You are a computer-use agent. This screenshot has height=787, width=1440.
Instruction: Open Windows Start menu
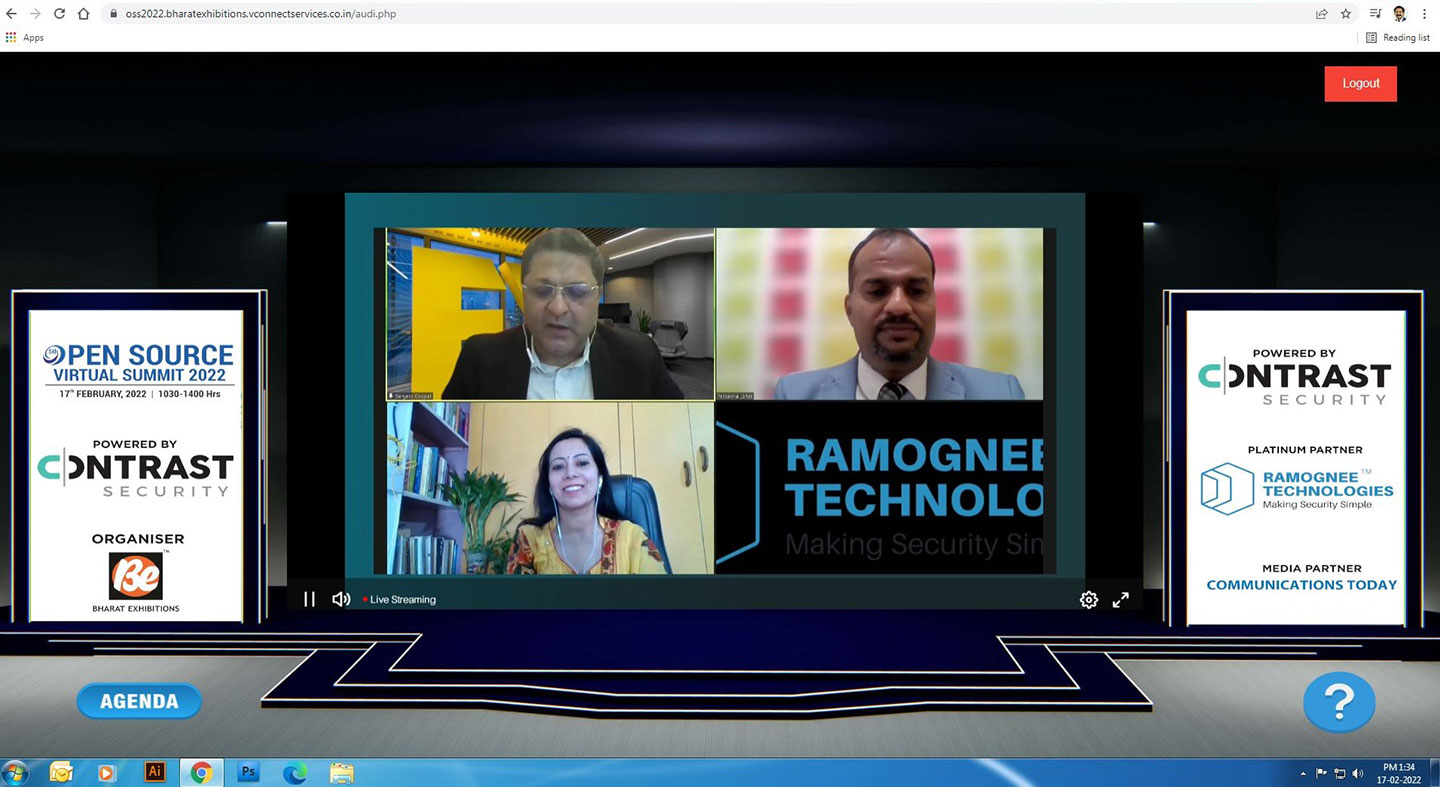(x=15, y=772)
